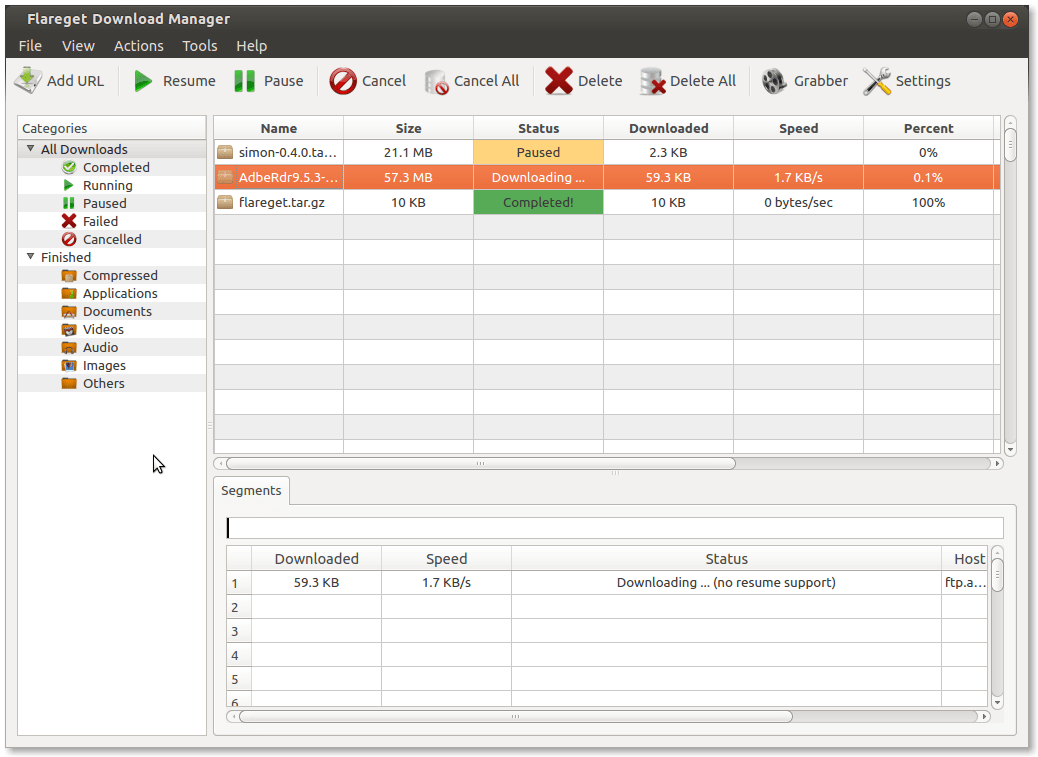Open the File menu
1038x757 pixels.
[x=30, y=46]
